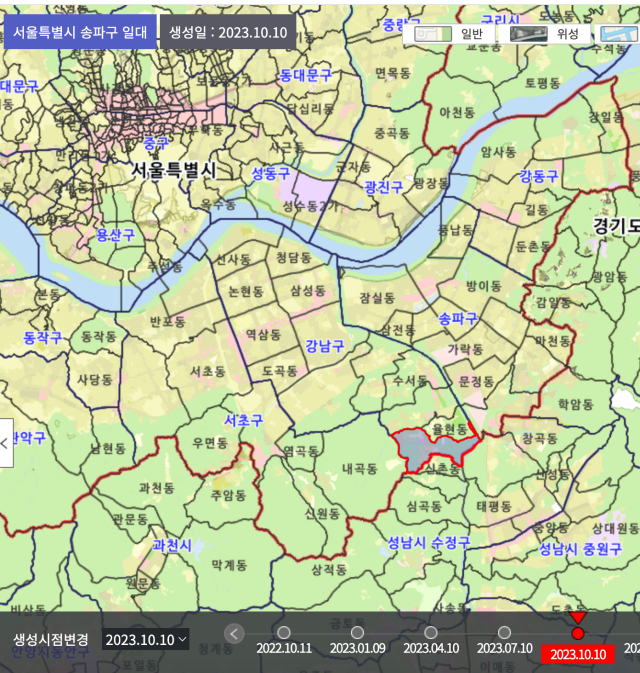Click the 광진구 district label

click(x=384, y=187)
